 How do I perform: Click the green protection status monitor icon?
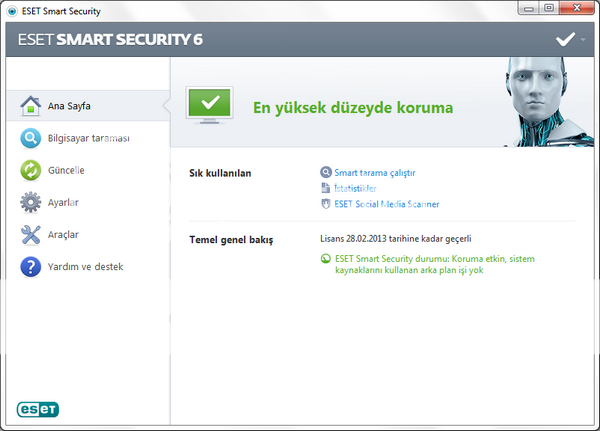(x=210, y=105)
